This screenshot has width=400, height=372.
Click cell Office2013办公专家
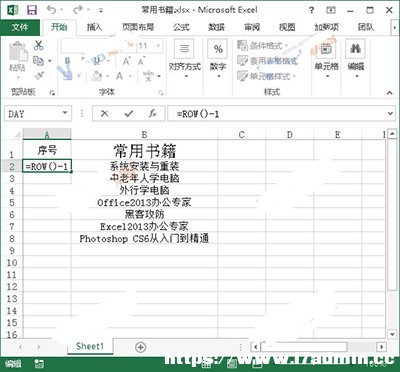(144, 202)
